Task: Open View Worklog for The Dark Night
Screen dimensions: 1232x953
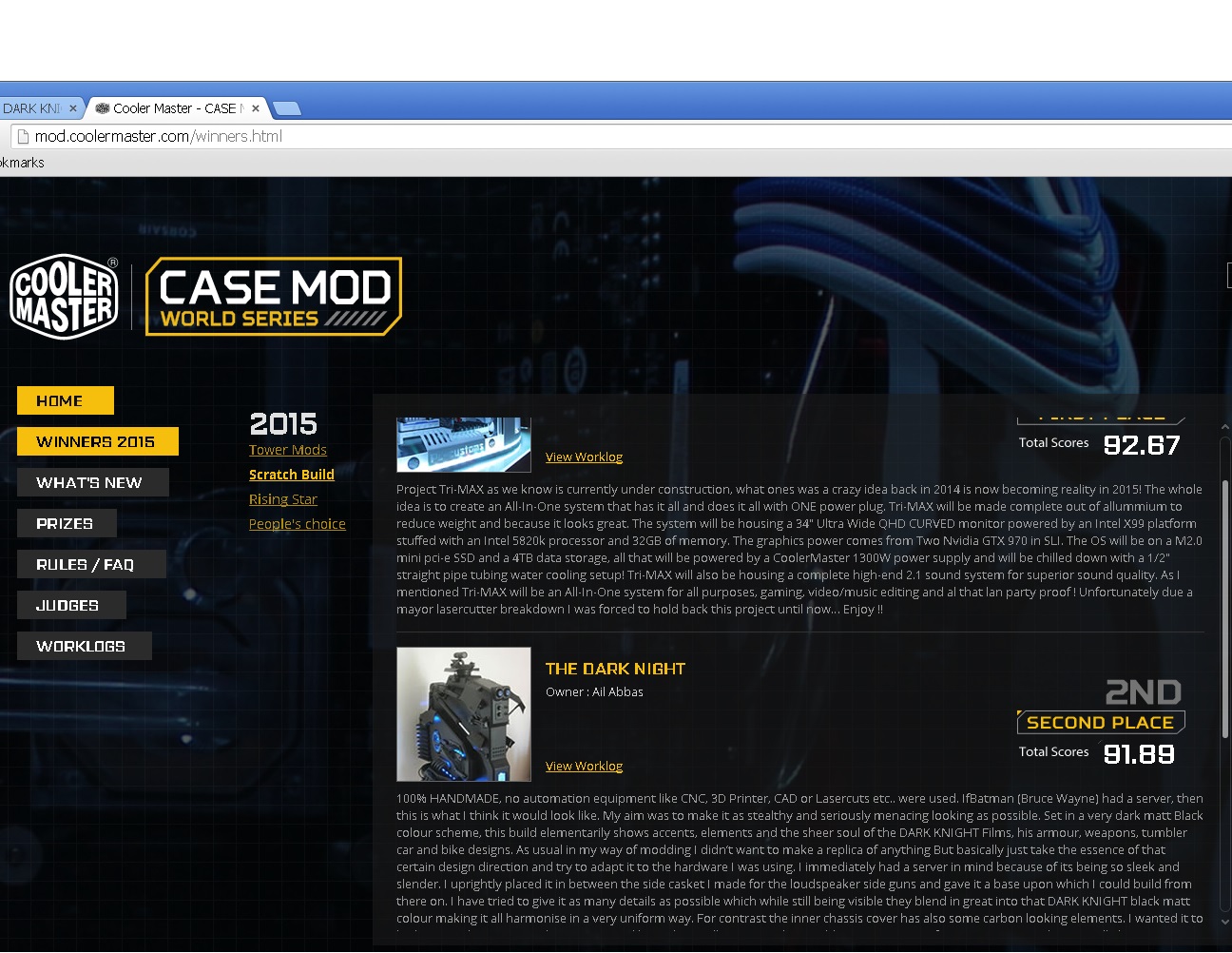Action: (x=584, y=767)
